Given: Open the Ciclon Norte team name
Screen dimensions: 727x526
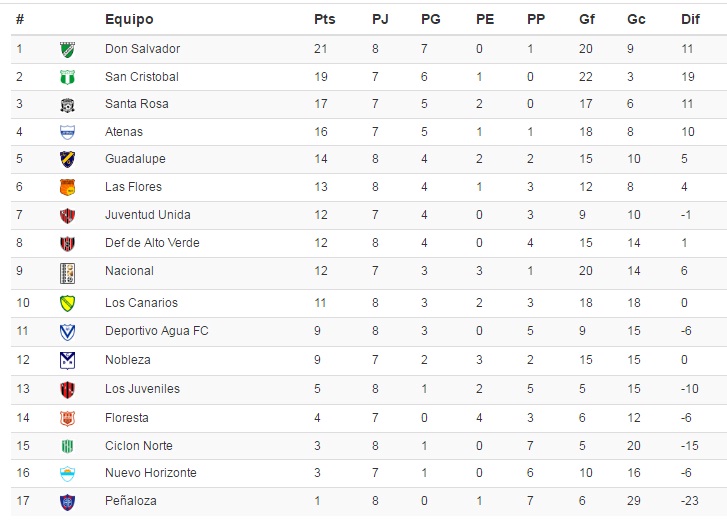Looking at the screenshot, I should pos(139,446).
